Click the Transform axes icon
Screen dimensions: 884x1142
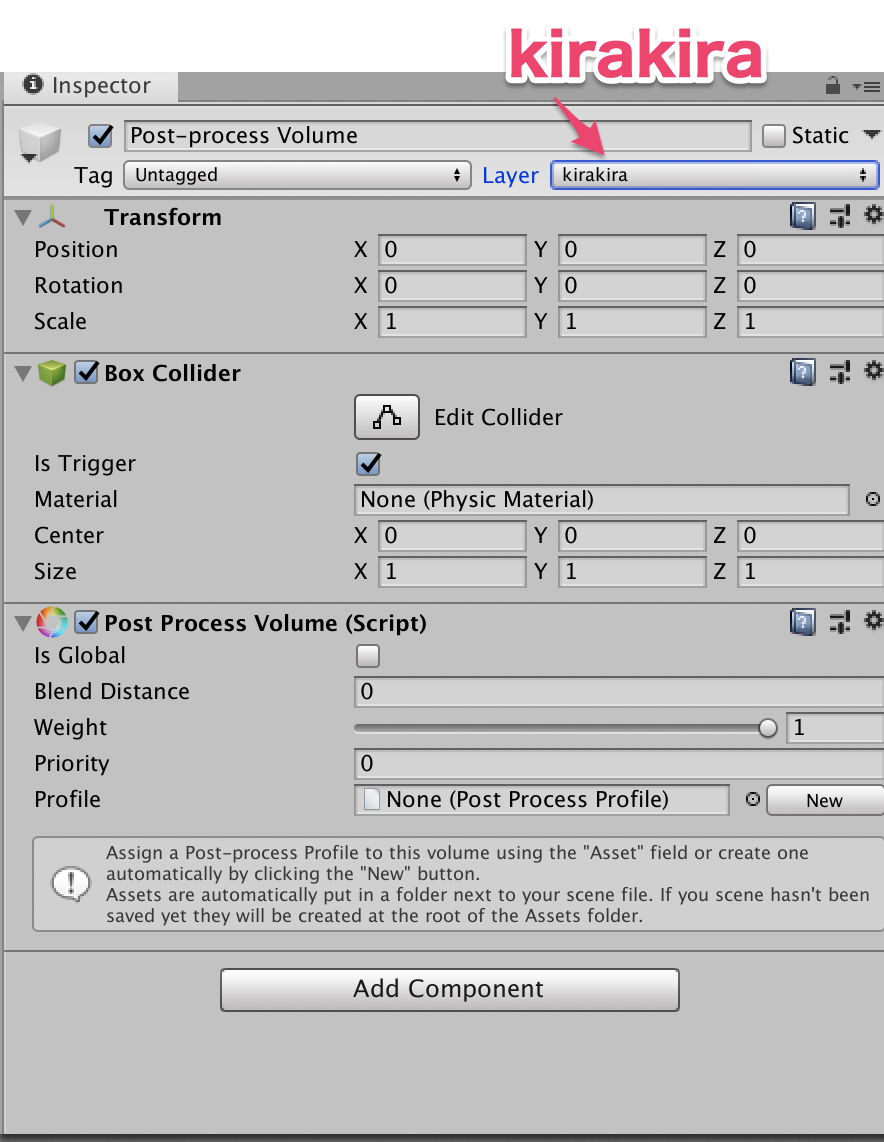[52, 216]
